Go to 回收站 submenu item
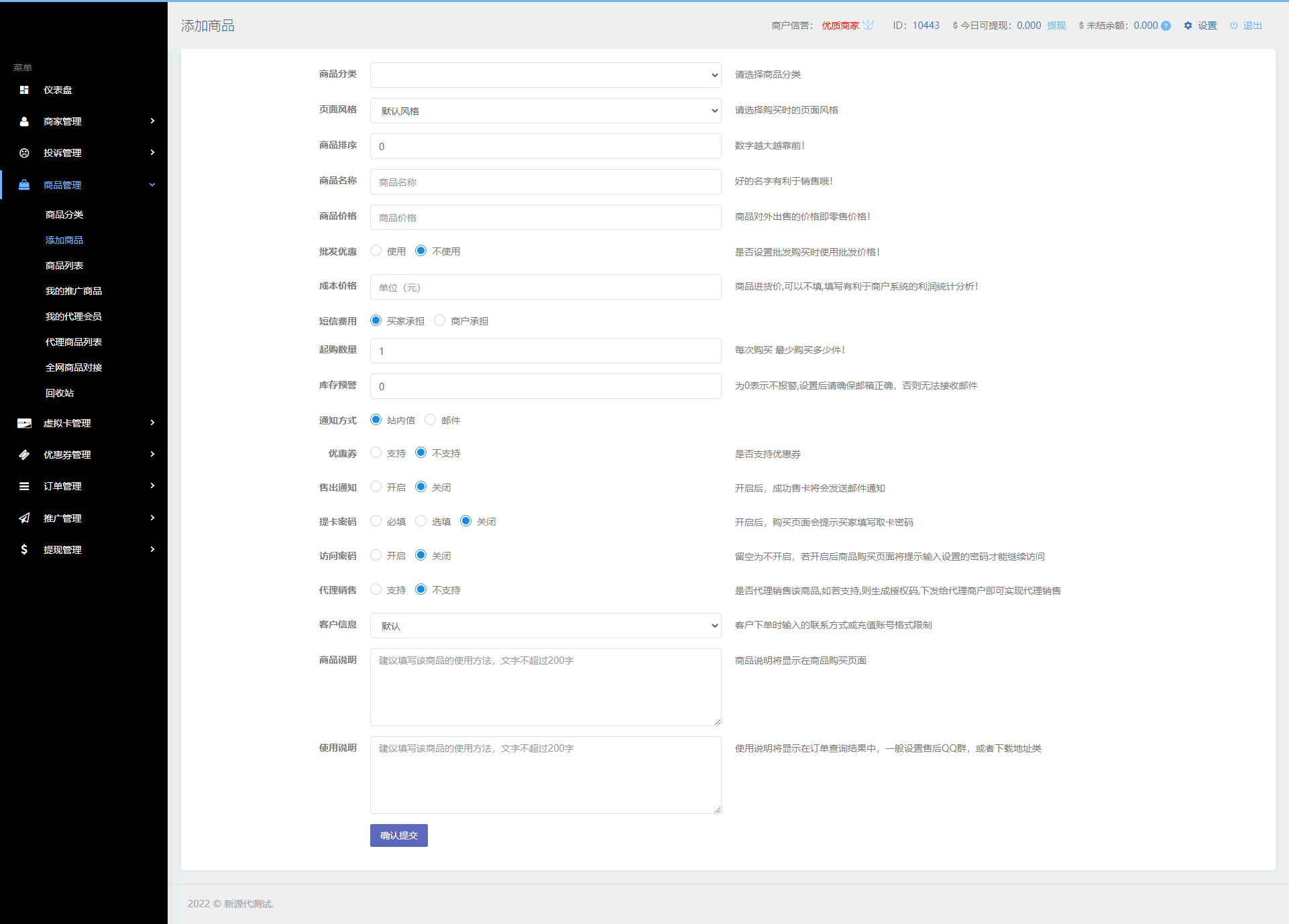The height and width of the screenshot is (924, 1289). (x=60, y=393)
